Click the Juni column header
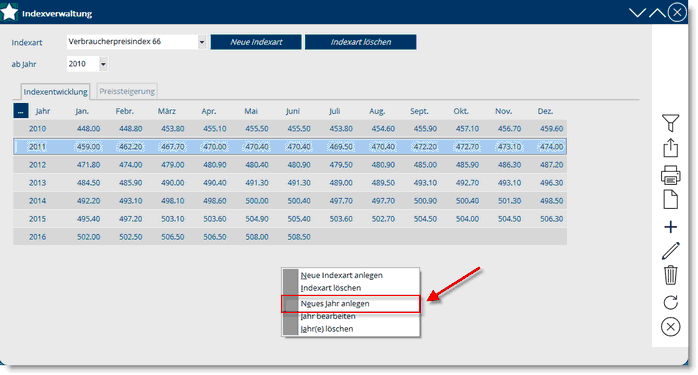Screen dimensions: 698x375 [x=293, y=111]
